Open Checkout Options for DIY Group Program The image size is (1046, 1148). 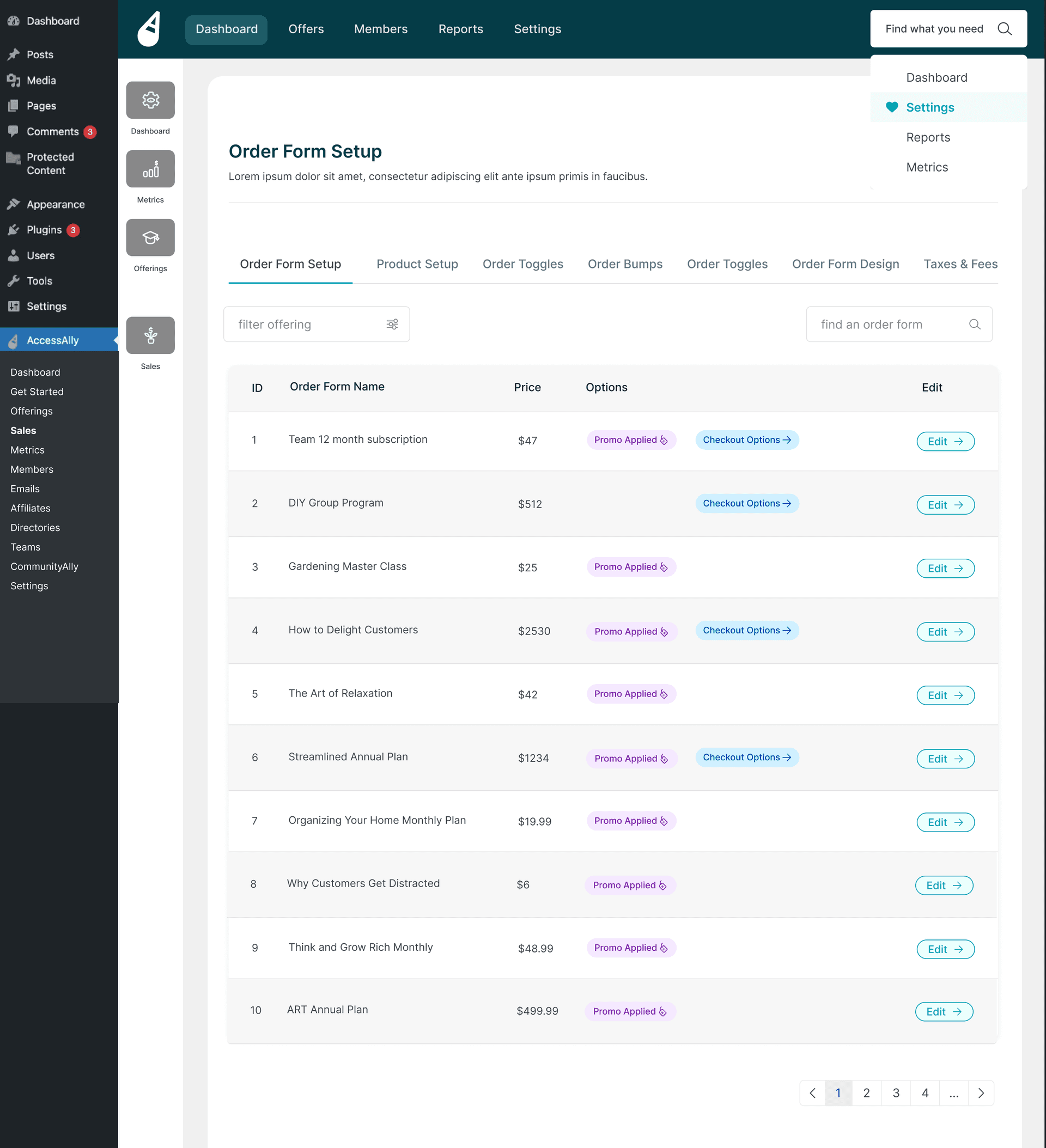746,503
